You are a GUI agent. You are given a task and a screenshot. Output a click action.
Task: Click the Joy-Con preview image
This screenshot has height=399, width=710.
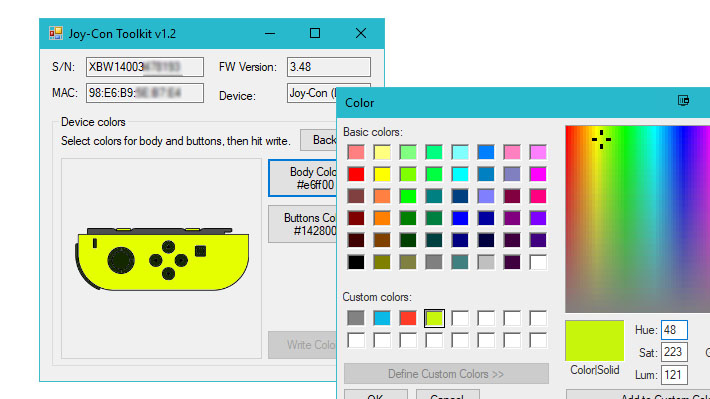click(162, 259)
